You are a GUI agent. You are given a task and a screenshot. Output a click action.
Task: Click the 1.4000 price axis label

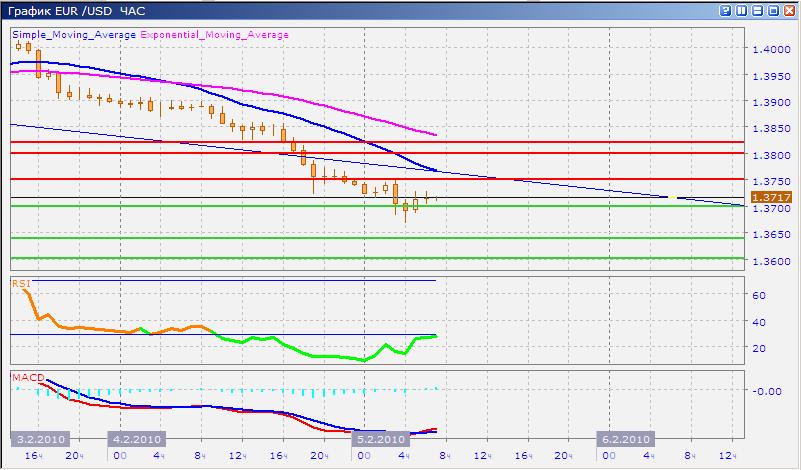coord(771,50)
